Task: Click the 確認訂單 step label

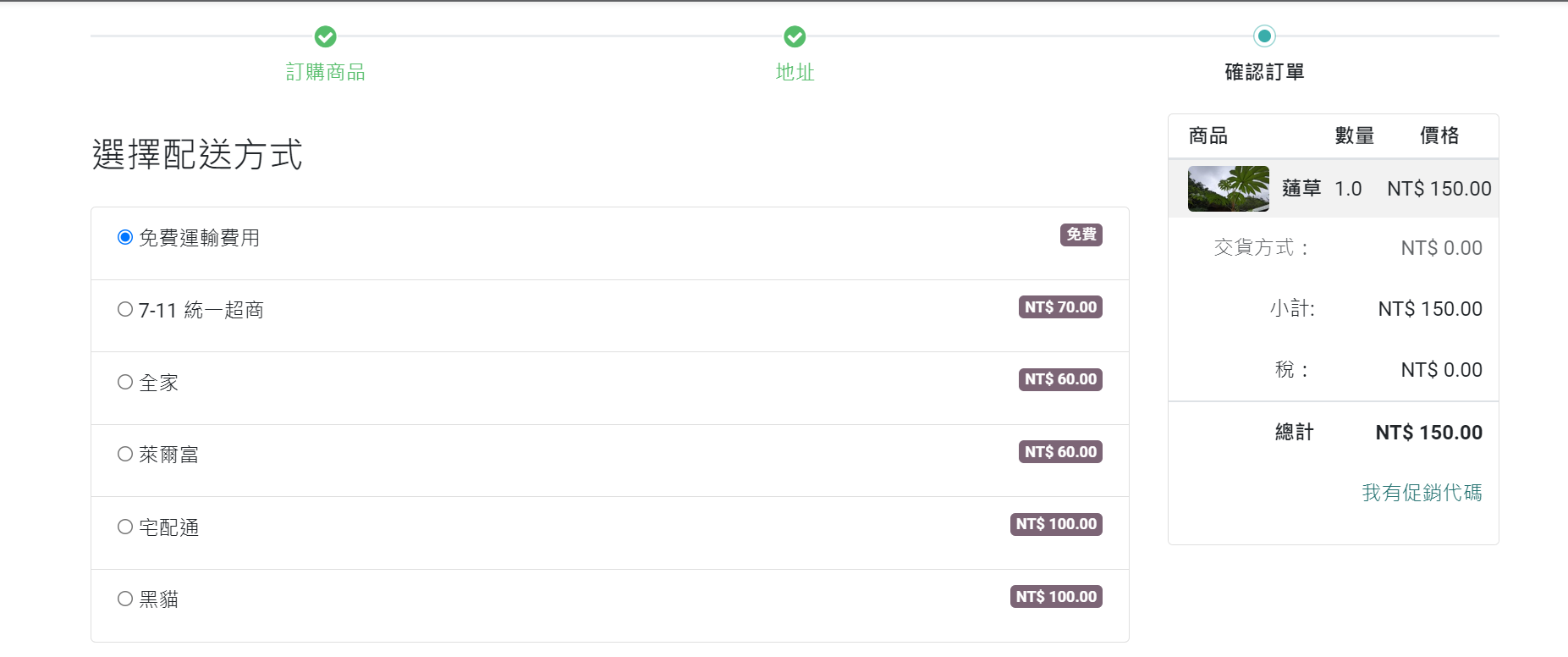Action: pos(1264,72)
